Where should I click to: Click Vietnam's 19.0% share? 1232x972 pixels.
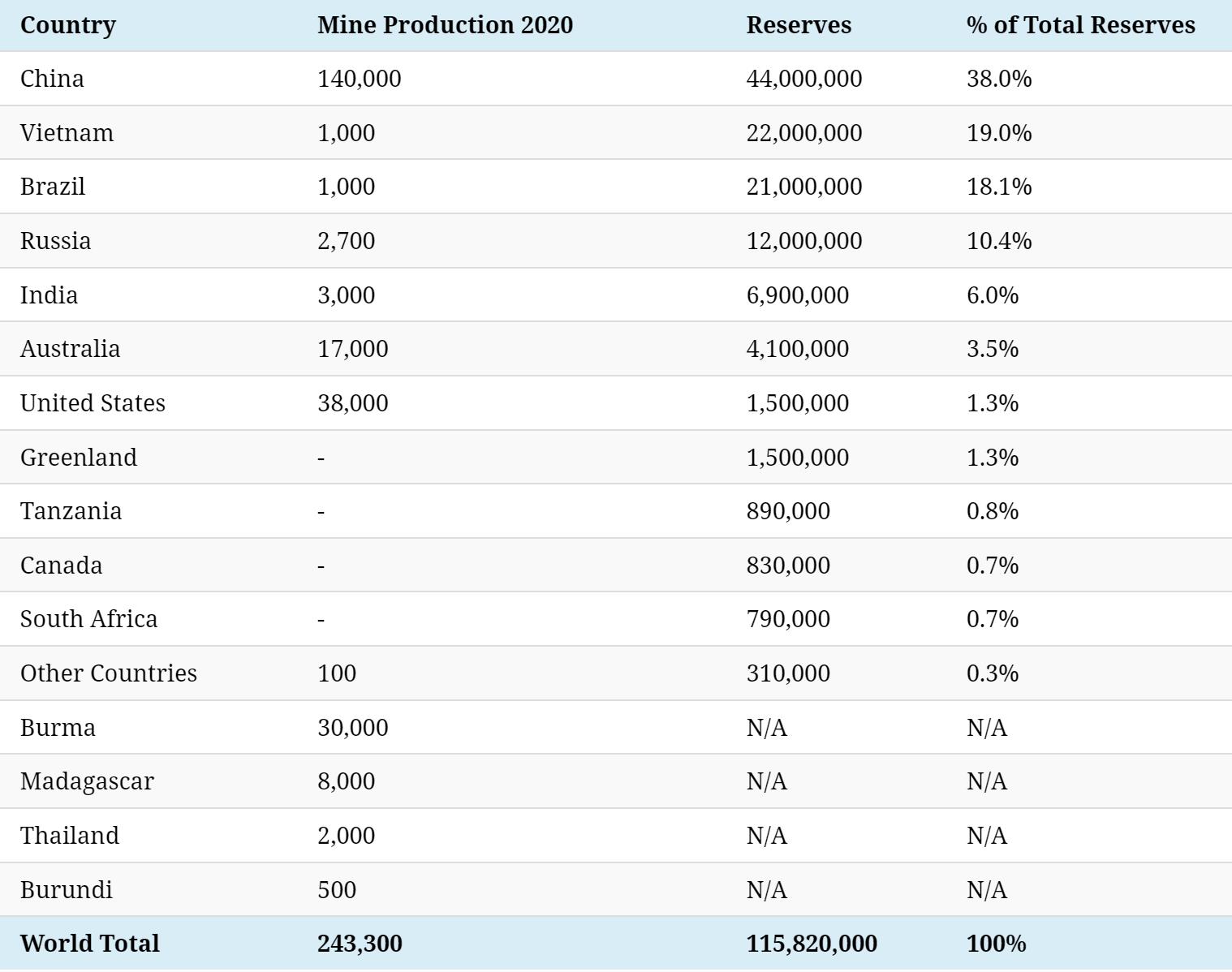pos(999,133)
